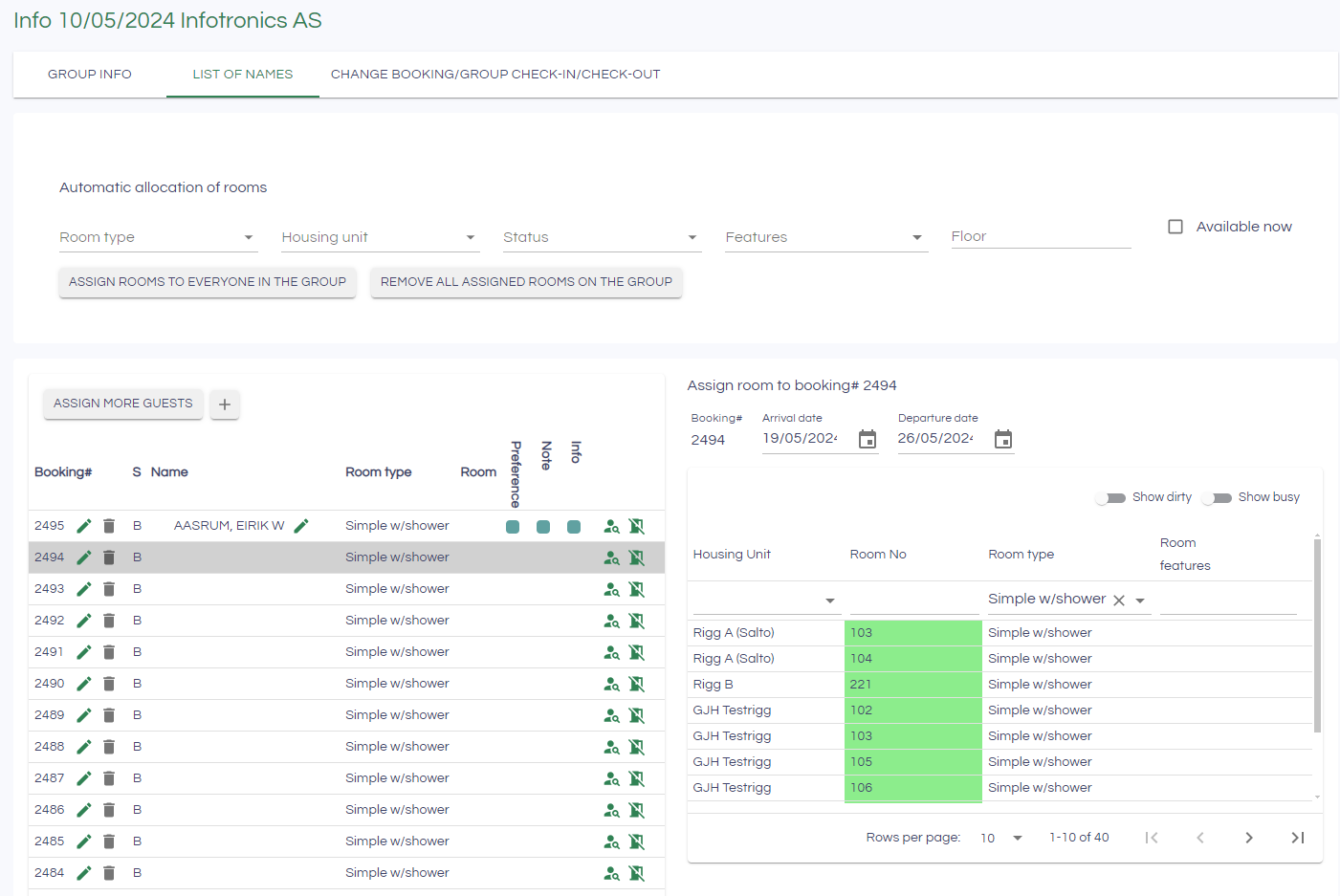
Task: Click find guest icon on booking 2491
Action: click(x=611, y=653)
